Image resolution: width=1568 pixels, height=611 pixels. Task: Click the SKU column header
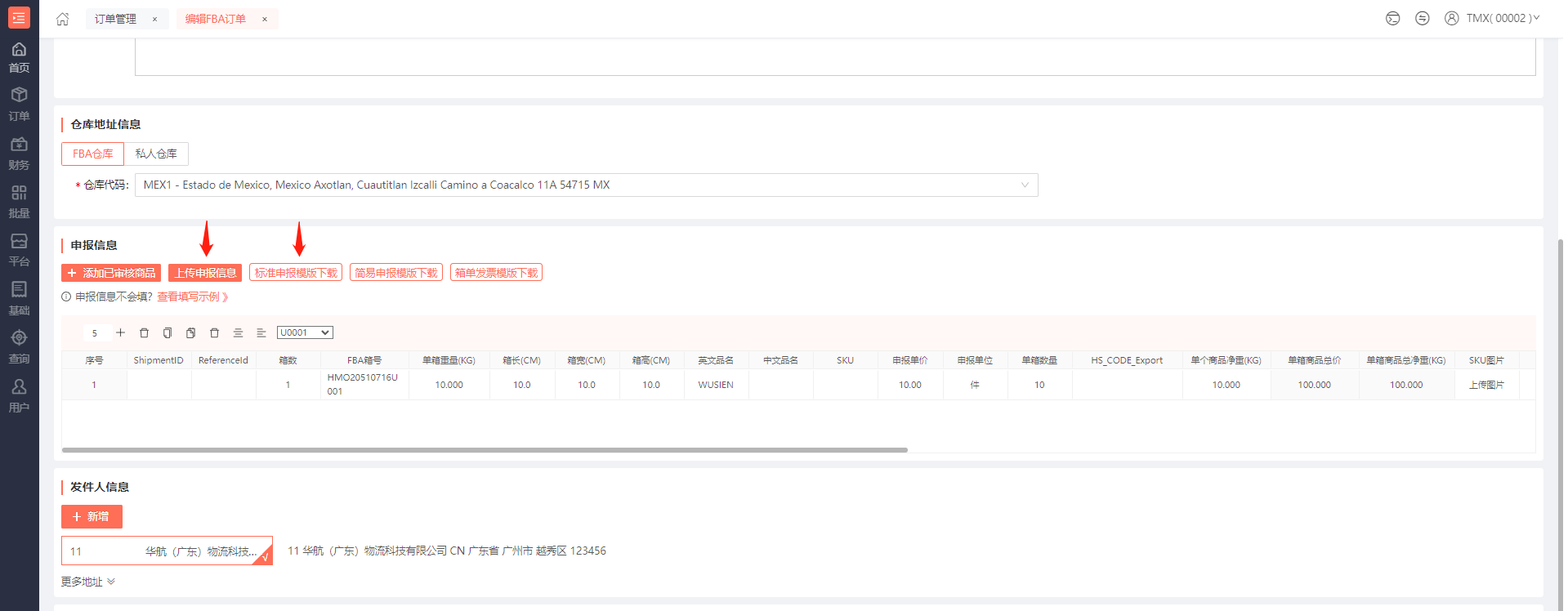click(x=846, y=360)
